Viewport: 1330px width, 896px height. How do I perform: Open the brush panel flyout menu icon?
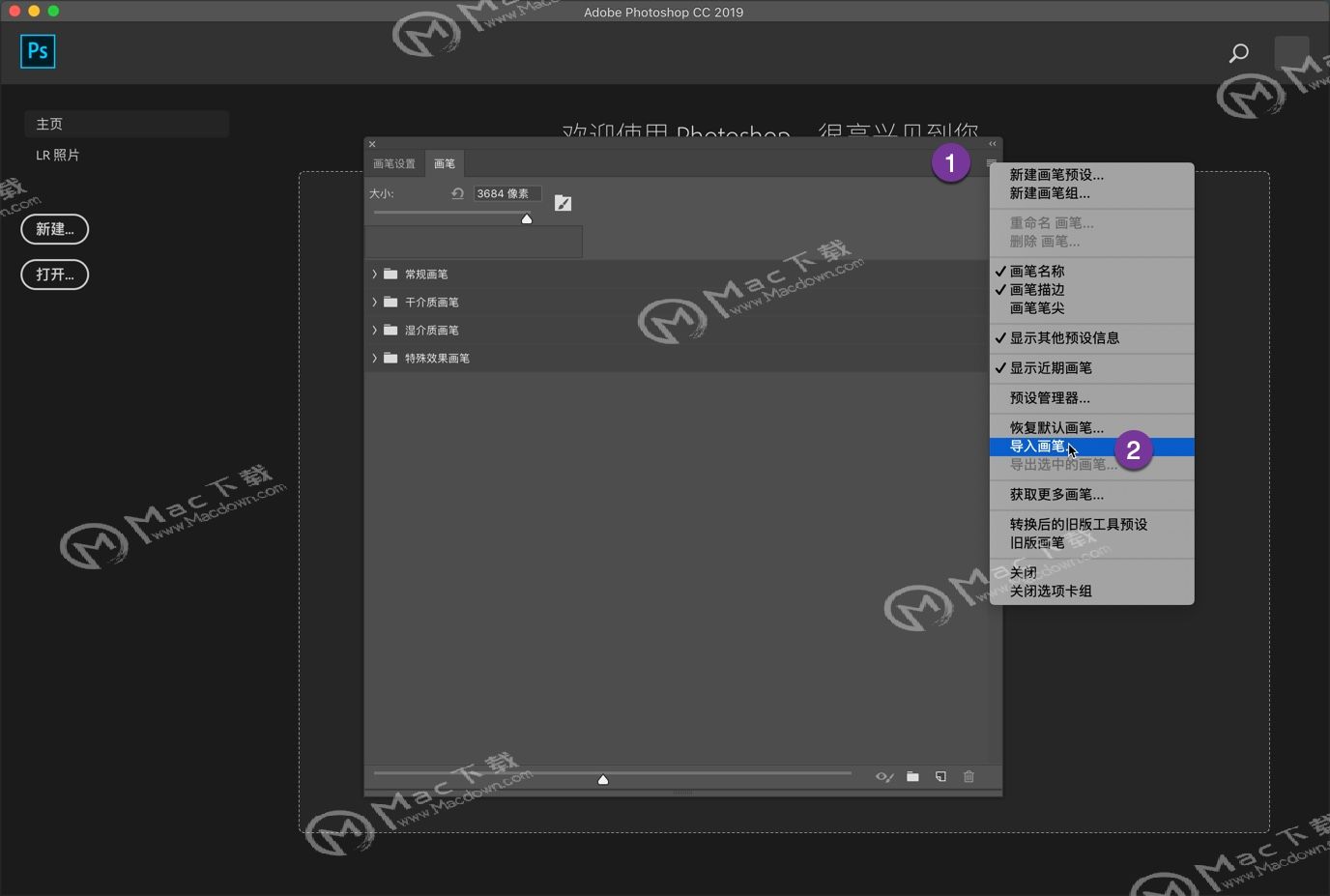coord(991,163)
